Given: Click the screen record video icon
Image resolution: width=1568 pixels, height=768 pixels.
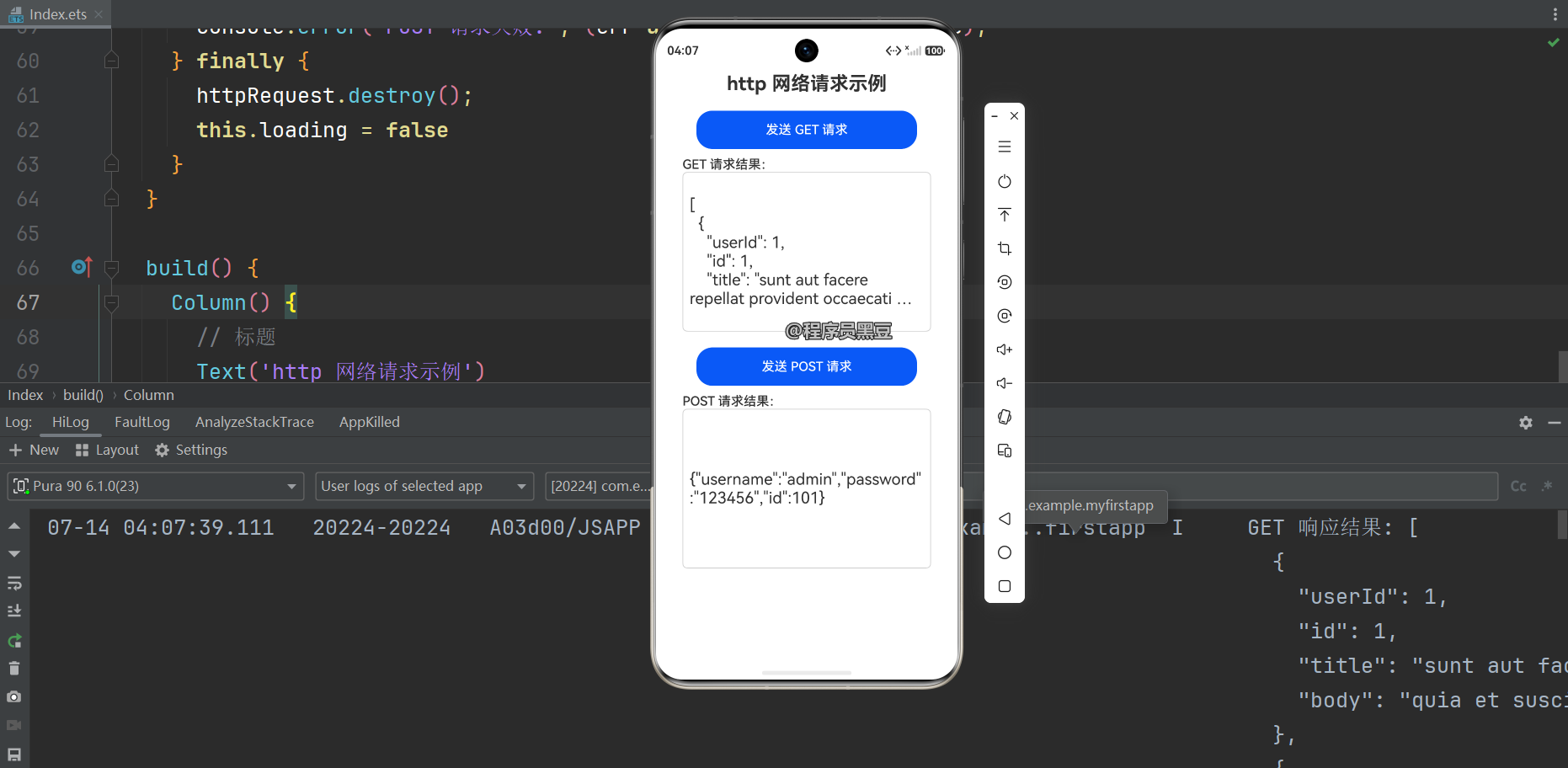Looking at the screenshot, I should click(x=14, y=725).
